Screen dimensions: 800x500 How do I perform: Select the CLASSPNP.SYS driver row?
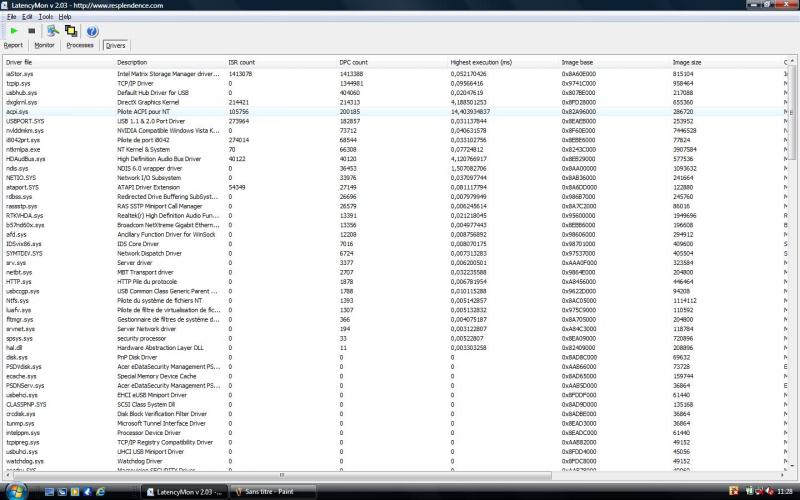point(395,405)
